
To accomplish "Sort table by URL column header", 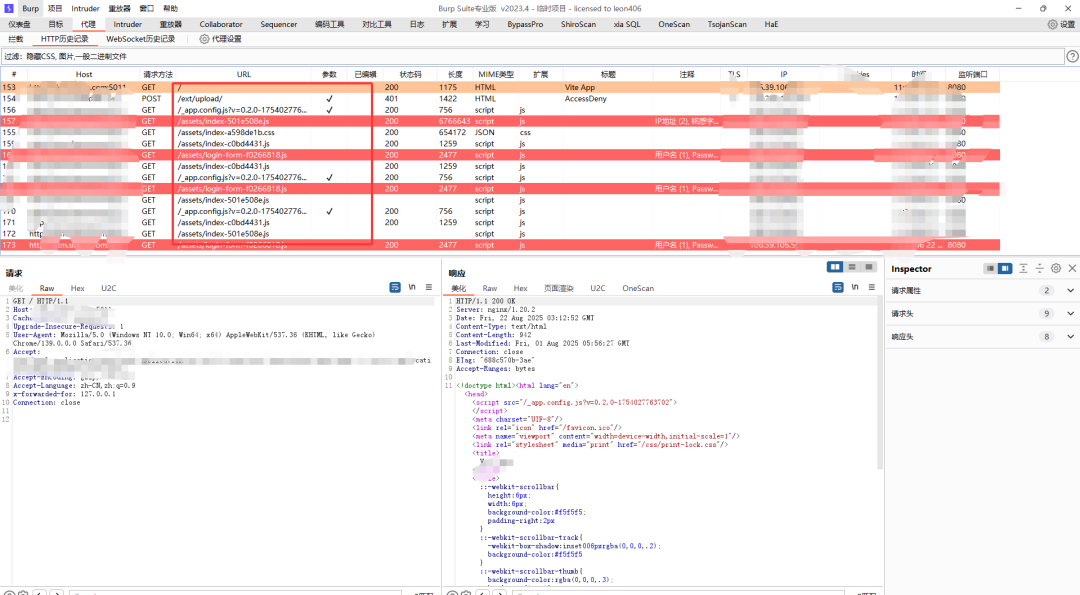I will click(244, 74).
